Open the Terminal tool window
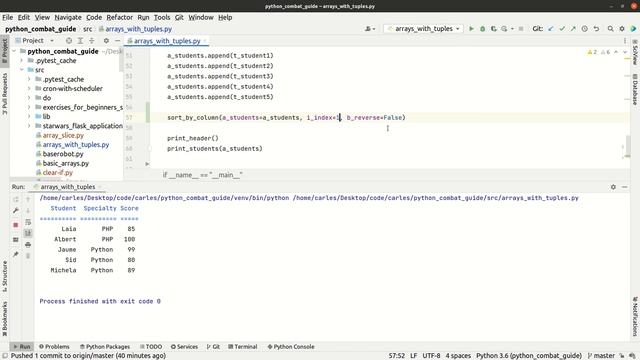This screenshot has width=640, height=360. pyautogui.click(x=242, y=347)
